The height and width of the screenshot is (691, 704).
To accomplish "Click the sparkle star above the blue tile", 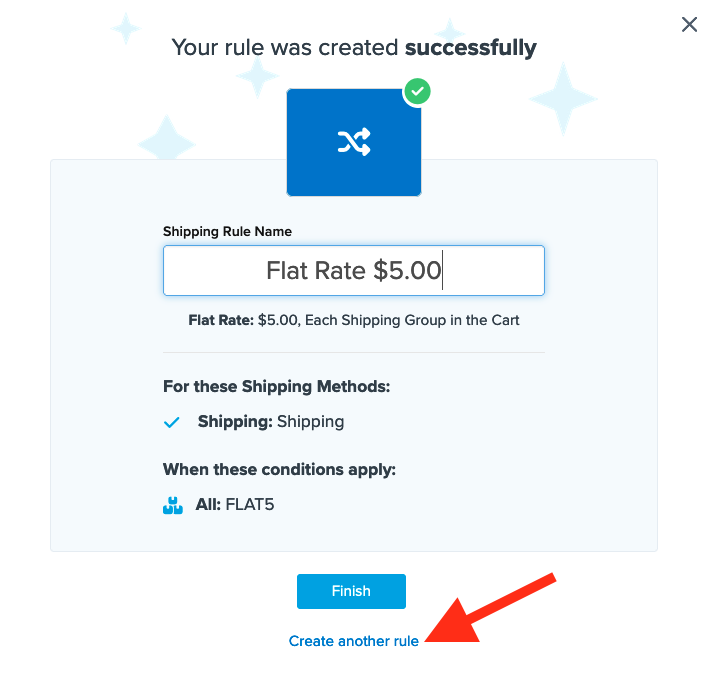I will (x=258, y=75).
